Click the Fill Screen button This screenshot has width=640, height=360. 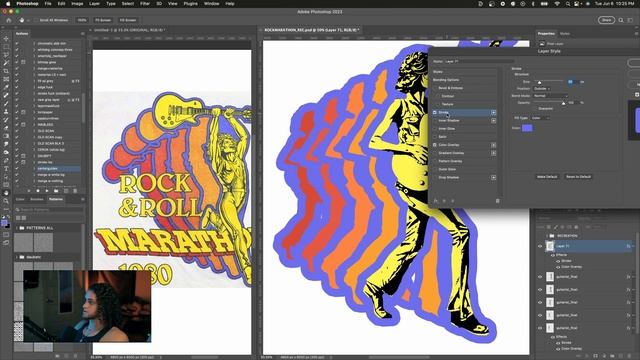128,20
